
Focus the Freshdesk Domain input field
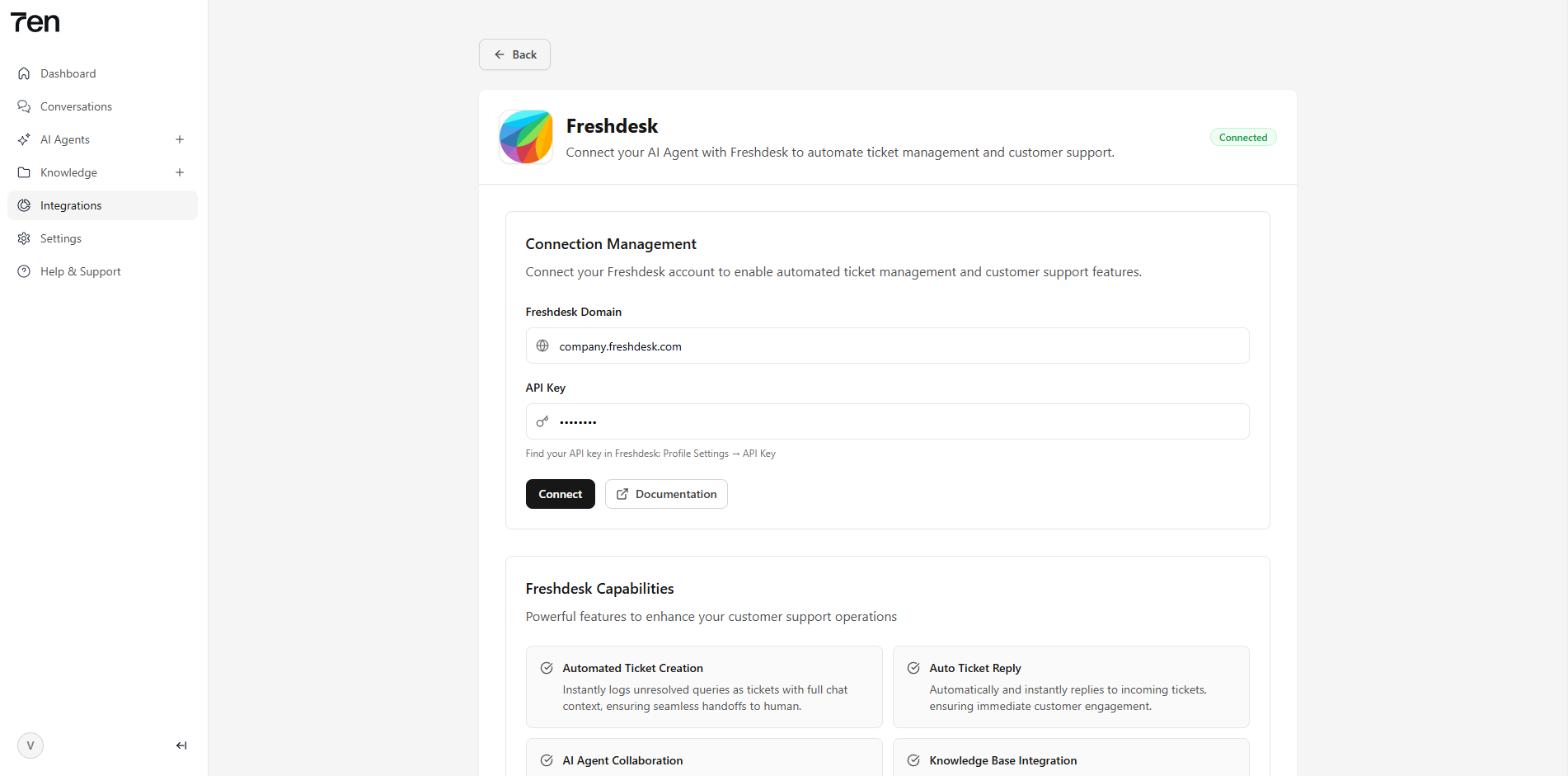tap(899, 346)
